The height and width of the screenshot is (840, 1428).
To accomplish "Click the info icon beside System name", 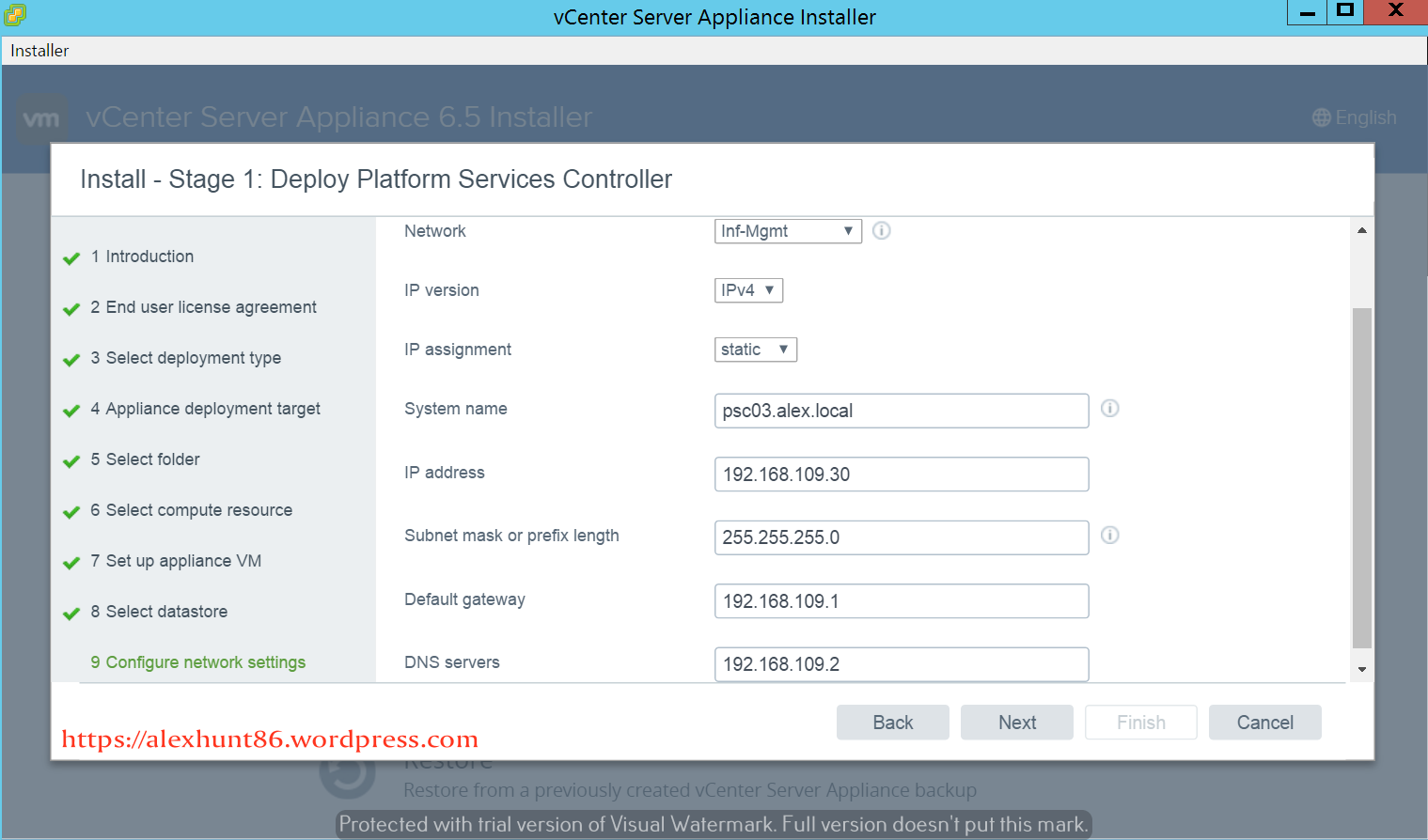I will tap(1109, 408).
